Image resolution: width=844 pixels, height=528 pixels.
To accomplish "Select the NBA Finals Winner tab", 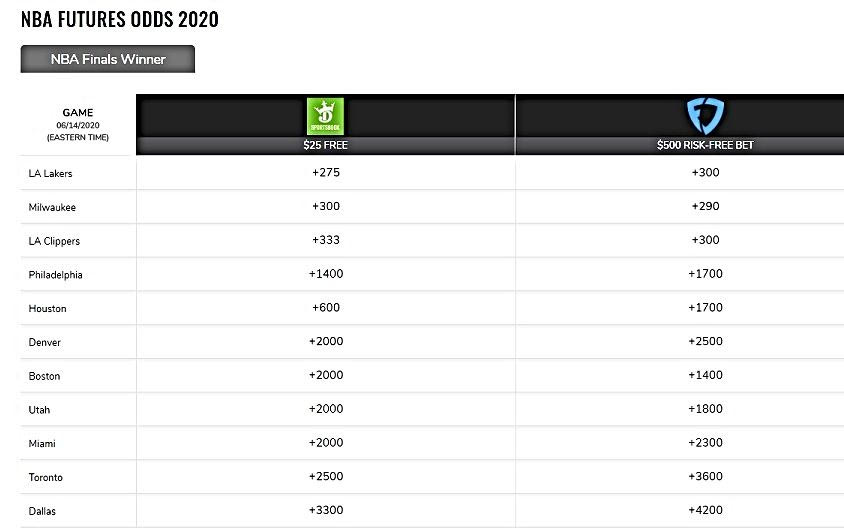I will (x=108, y=59).
